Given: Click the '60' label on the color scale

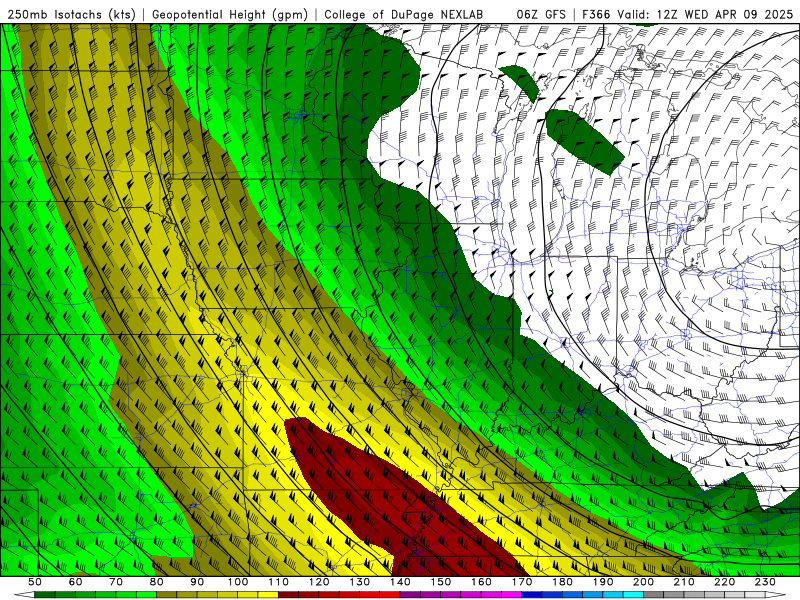Looking at the screenshot, I should pos(76,582).
